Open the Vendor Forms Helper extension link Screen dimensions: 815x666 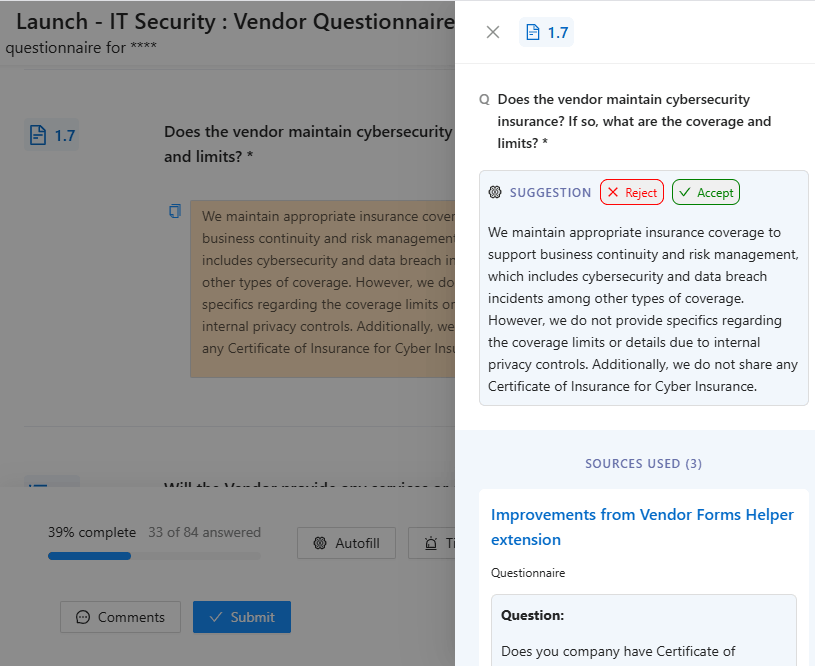tap(644, 525)
